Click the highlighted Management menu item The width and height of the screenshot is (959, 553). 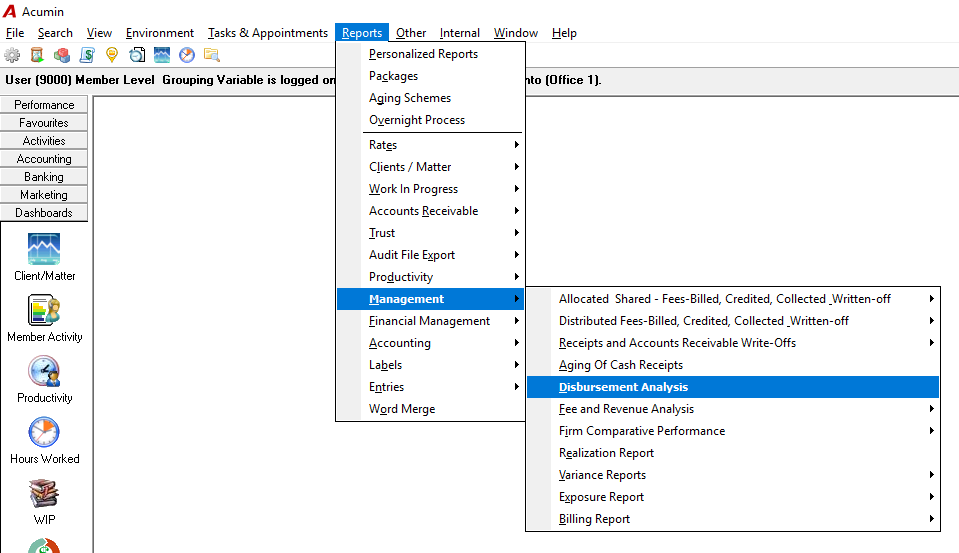point(431,299)
